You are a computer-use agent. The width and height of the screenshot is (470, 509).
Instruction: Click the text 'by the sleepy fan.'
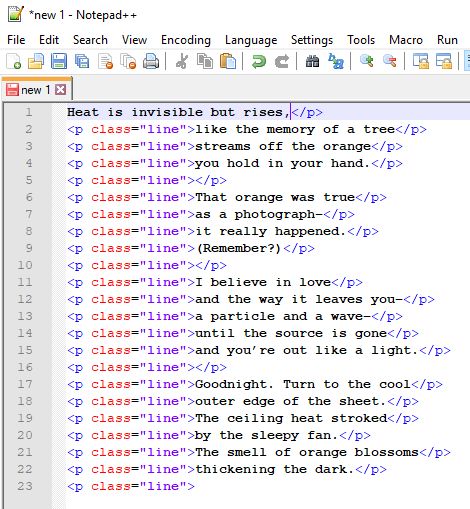pos(267,435)
